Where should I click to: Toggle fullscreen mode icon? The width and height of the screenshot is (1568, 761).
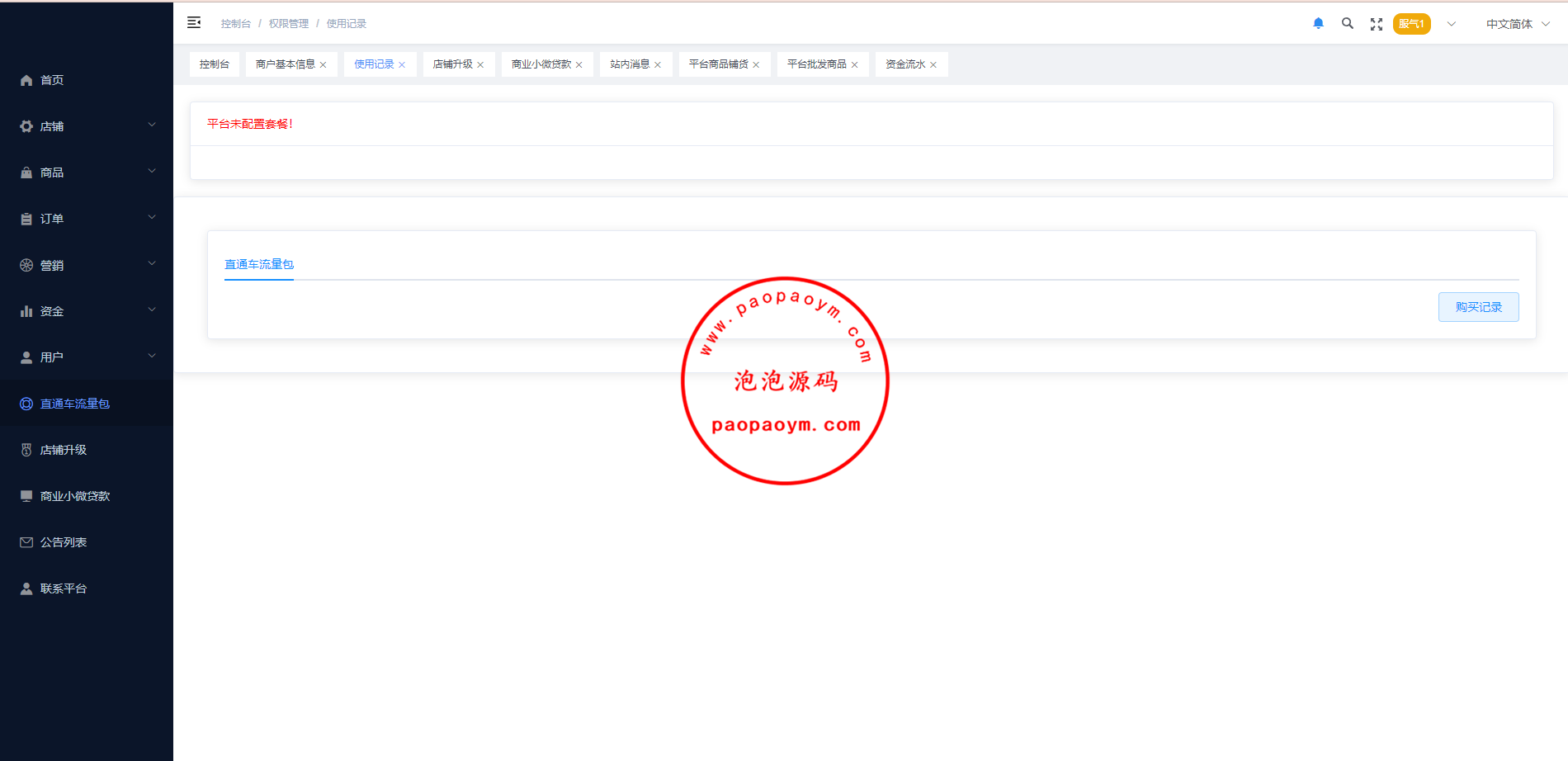[x=1376, y=25]
